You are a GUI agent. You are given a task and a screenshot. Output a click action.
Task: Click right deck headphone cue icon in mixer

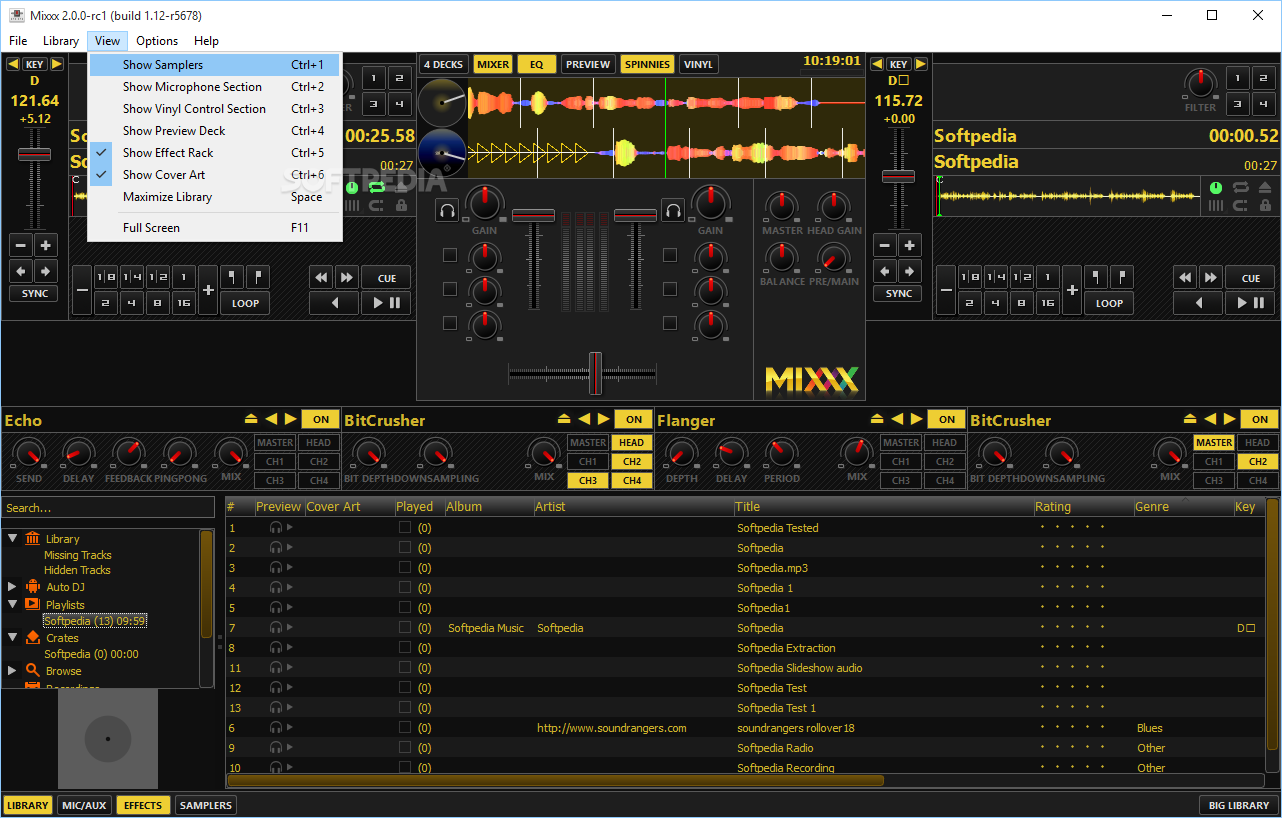[673, 210]
